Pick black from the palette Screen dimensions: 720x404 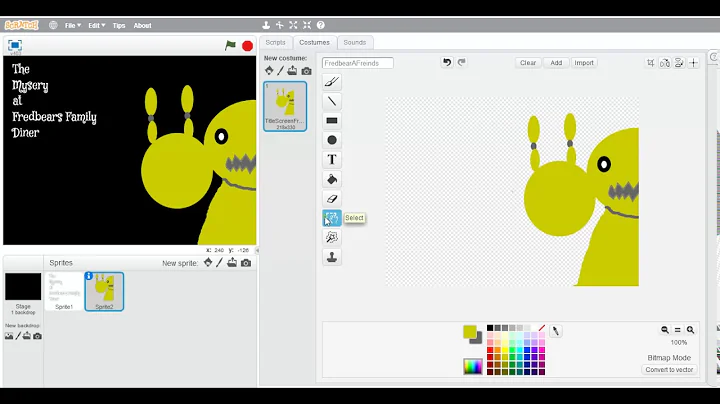click(490, 328)
